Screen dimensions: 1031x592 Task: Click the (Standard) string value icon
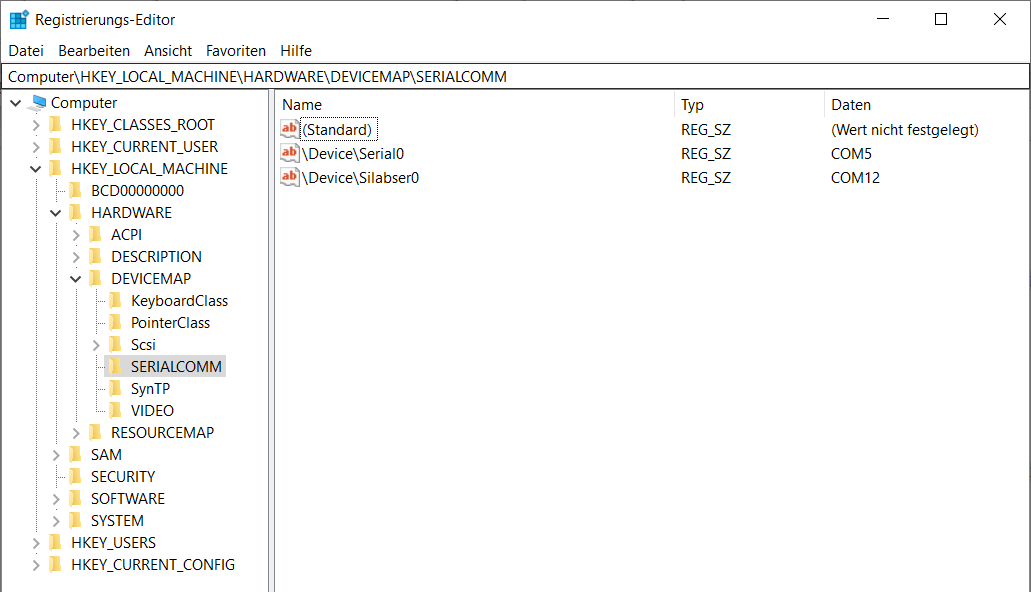tap(289, 129)
